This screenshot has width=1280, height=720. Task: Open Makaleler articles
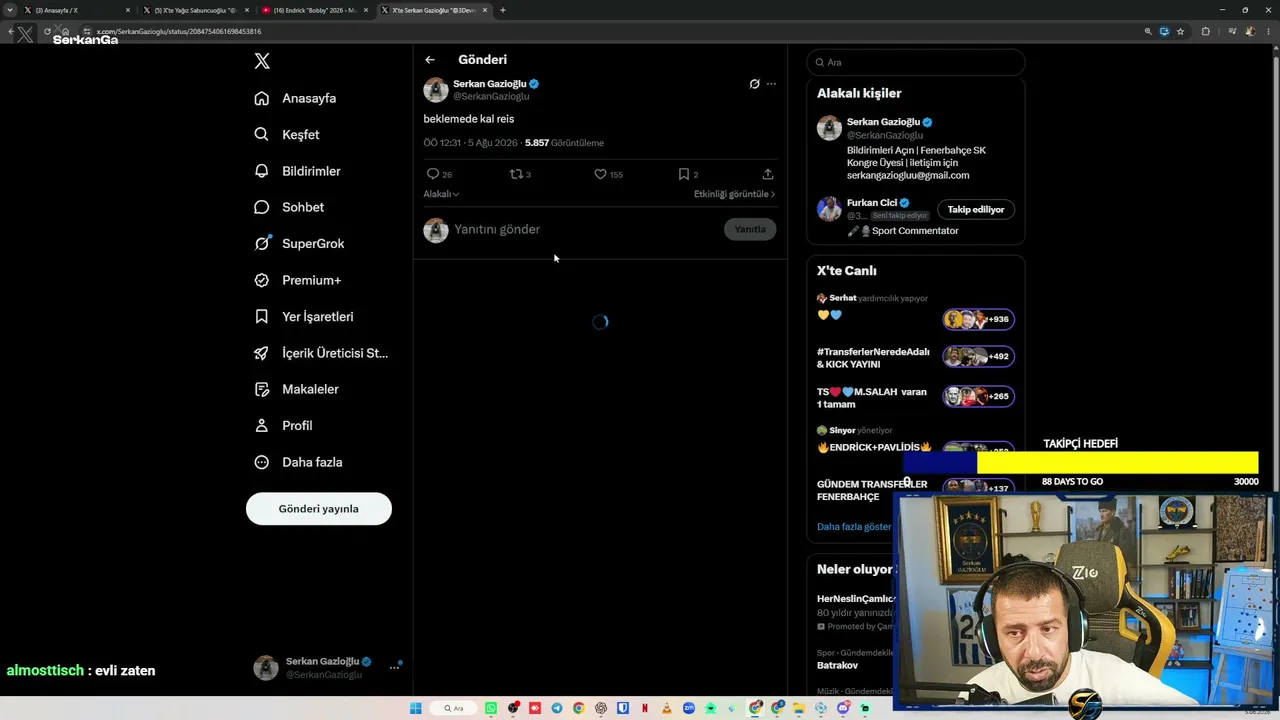click(x=297, y=389)
